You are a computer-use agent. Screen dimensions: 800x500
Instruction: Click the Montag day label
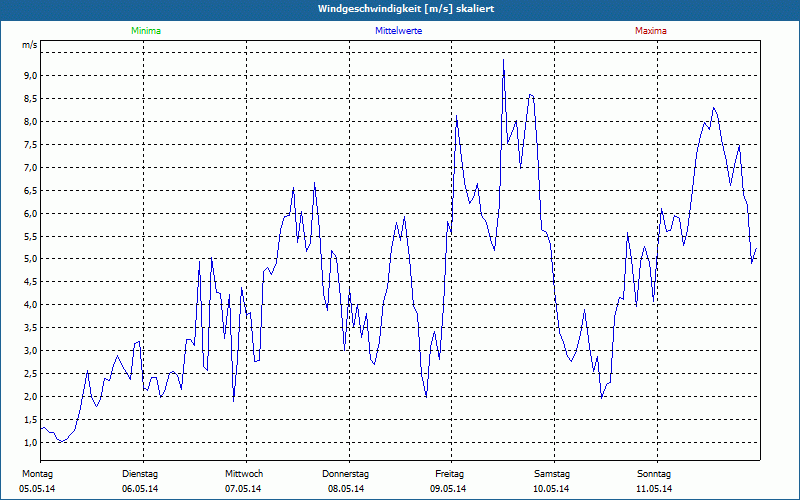pos(37,474)
